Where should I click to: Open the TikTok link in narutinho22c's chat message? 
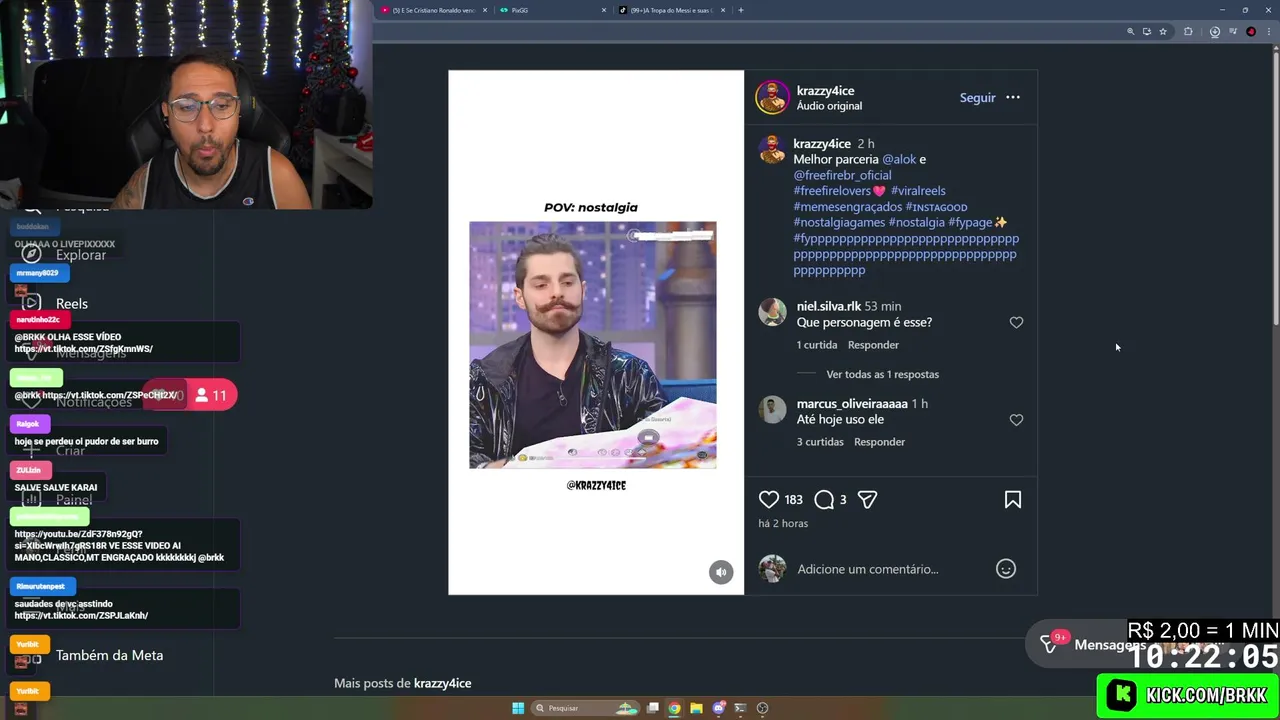tap(84, 349)
